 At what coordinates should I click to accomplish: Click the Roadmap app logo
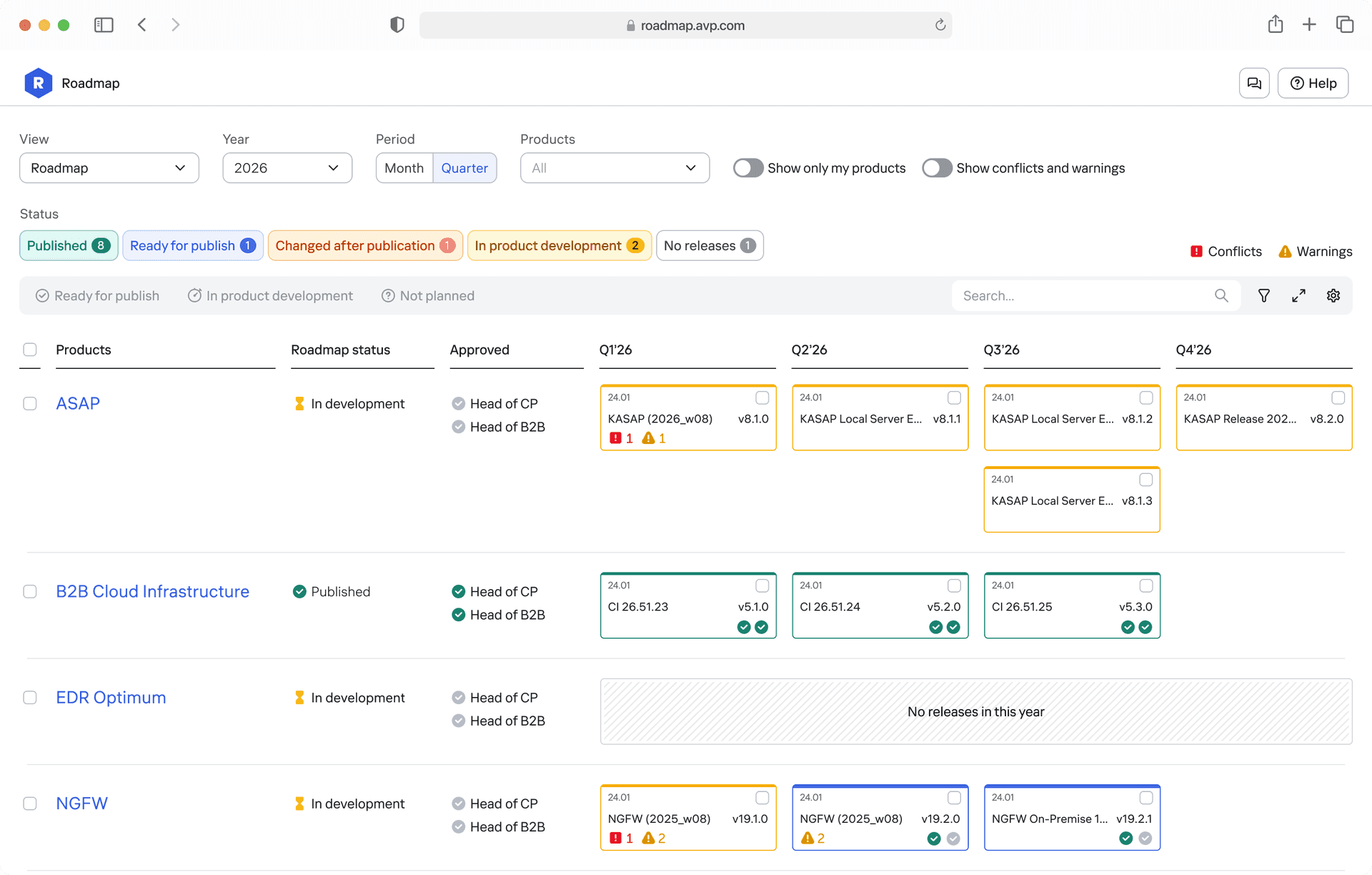(39, 83)
